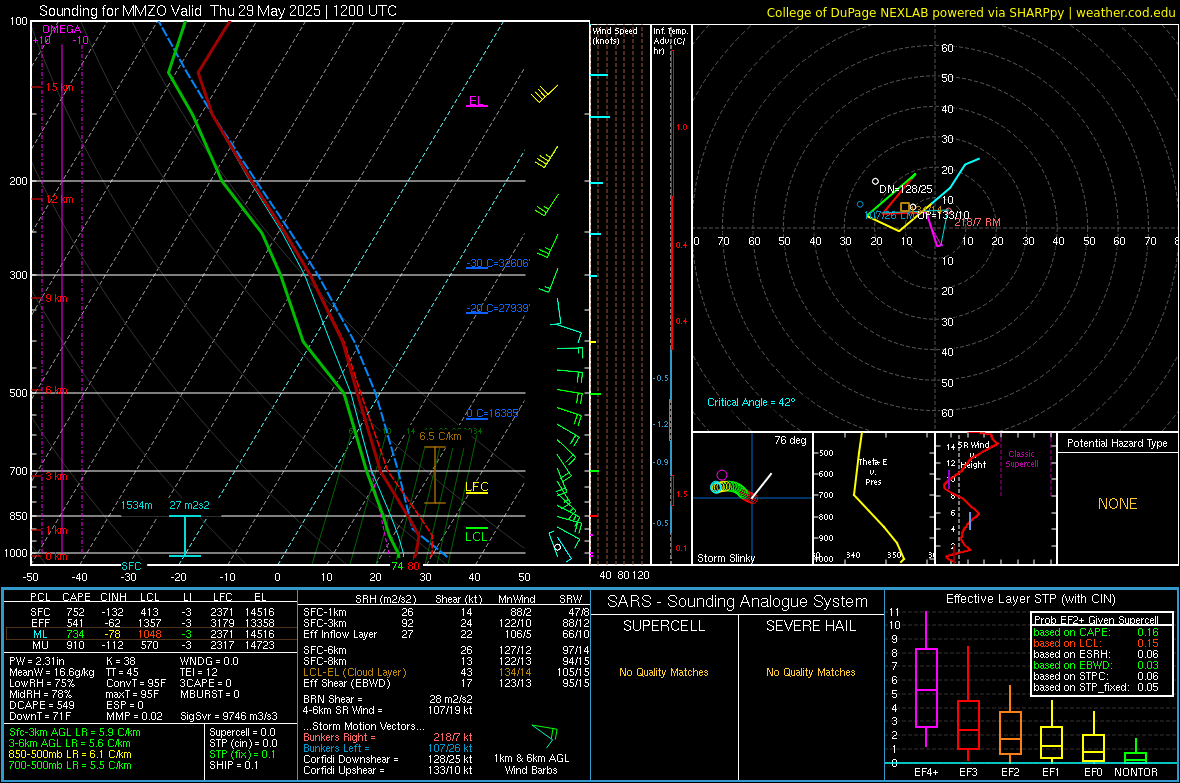Click the 0 C=16385' freezing level label

[492, 413]
